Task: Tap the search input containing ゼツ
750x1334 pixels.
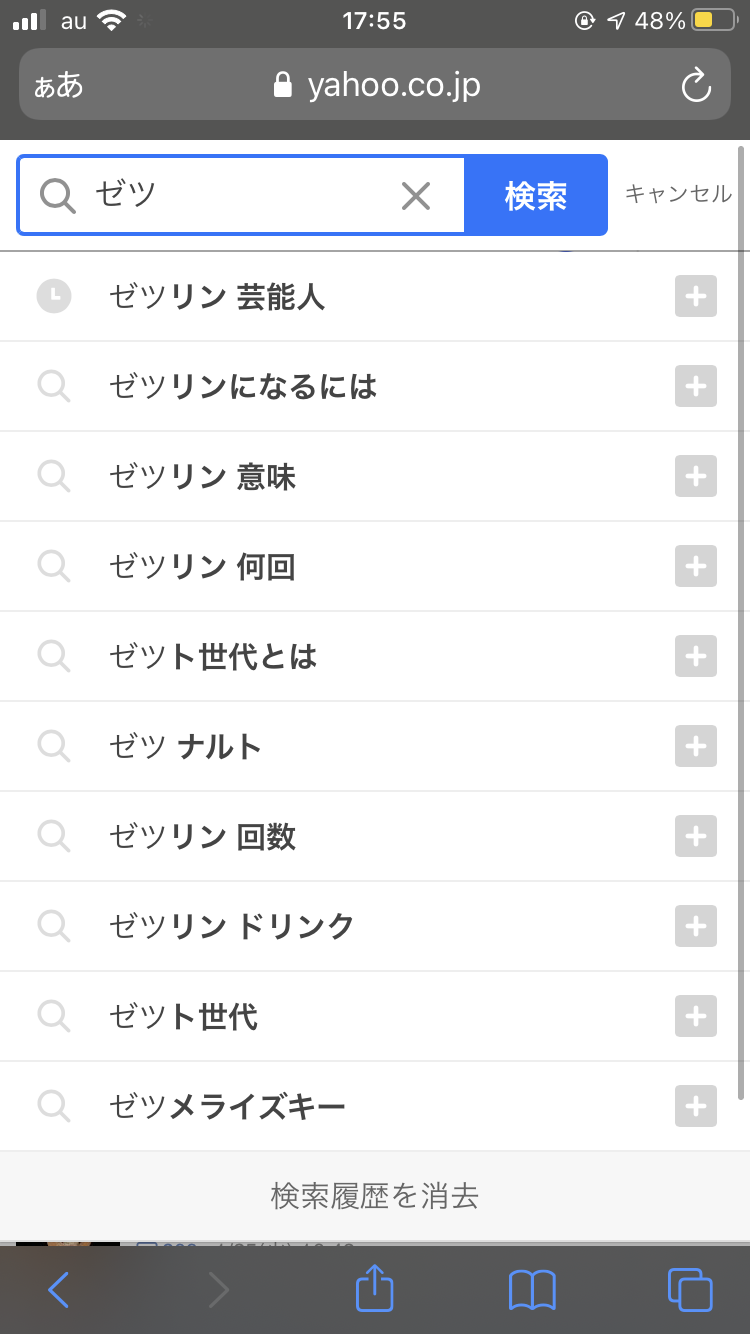Action: pyautogui.click(x=240, y=196)
